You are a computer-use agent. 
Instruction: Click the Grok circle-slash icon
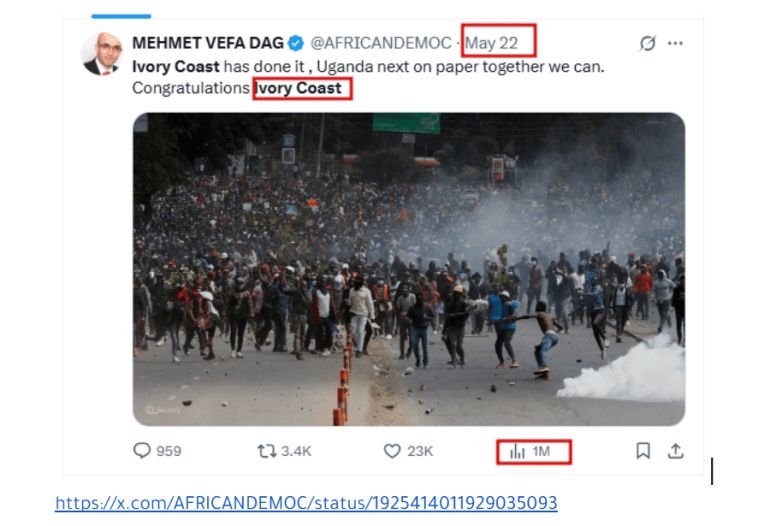coord(647,43)
